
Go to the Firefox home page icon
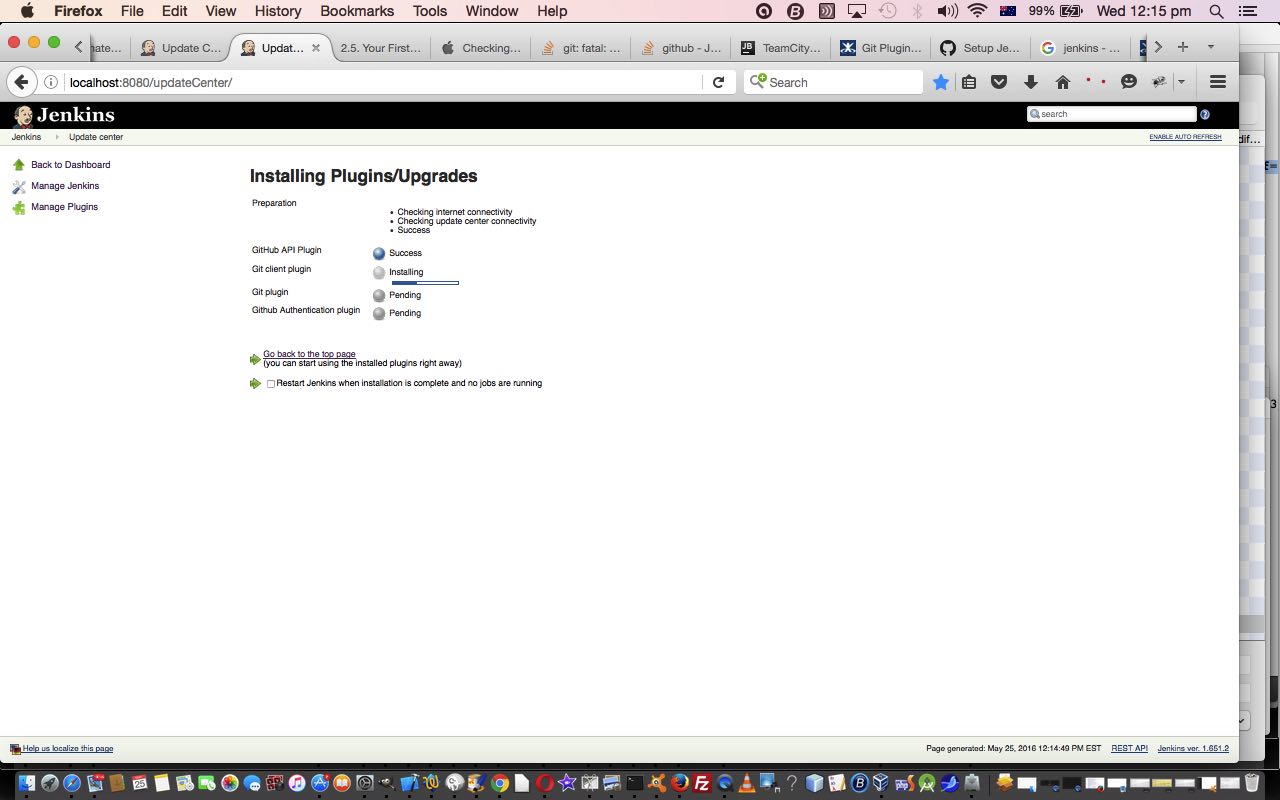pyautogui.click(x=1063, y=82)
